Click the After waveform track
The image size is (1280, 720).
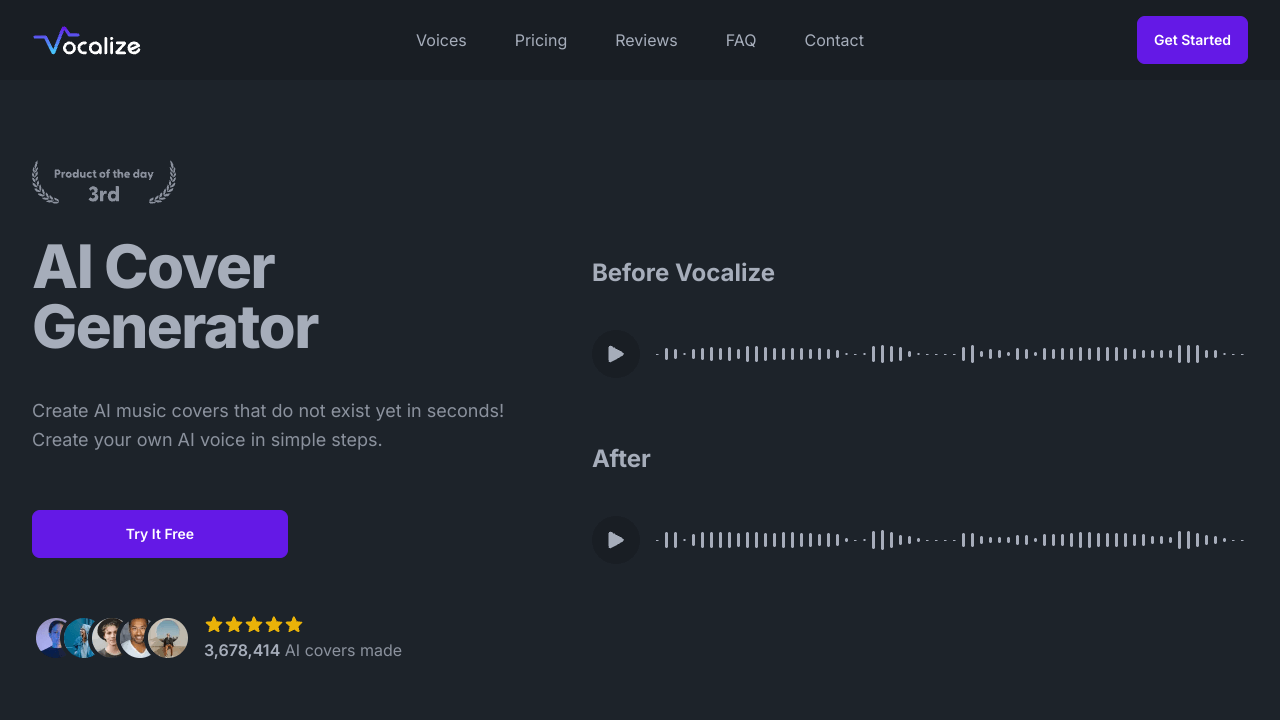click(950, 540)
